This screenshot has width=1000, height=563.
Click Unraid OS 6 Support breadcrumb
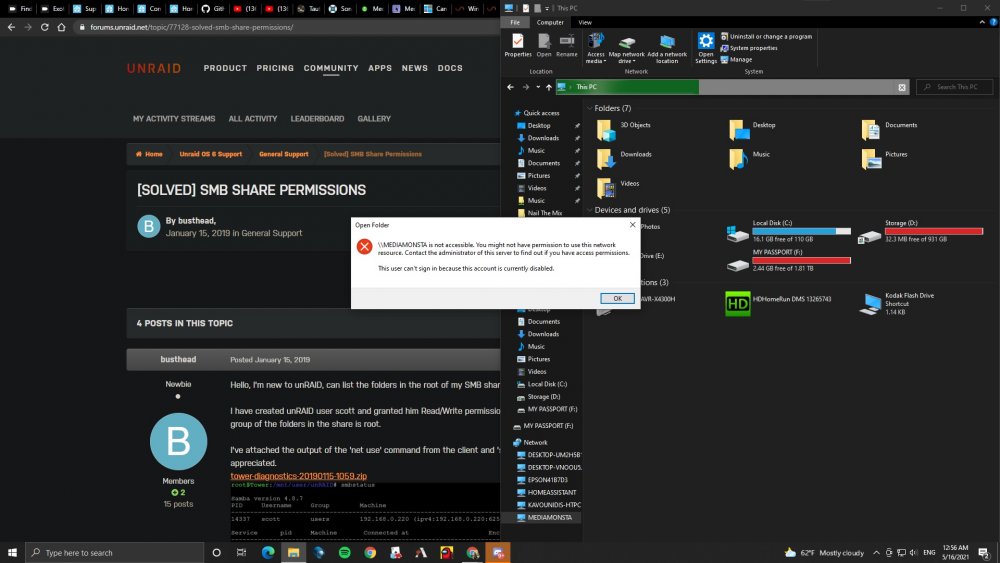[x=210, y=154]
